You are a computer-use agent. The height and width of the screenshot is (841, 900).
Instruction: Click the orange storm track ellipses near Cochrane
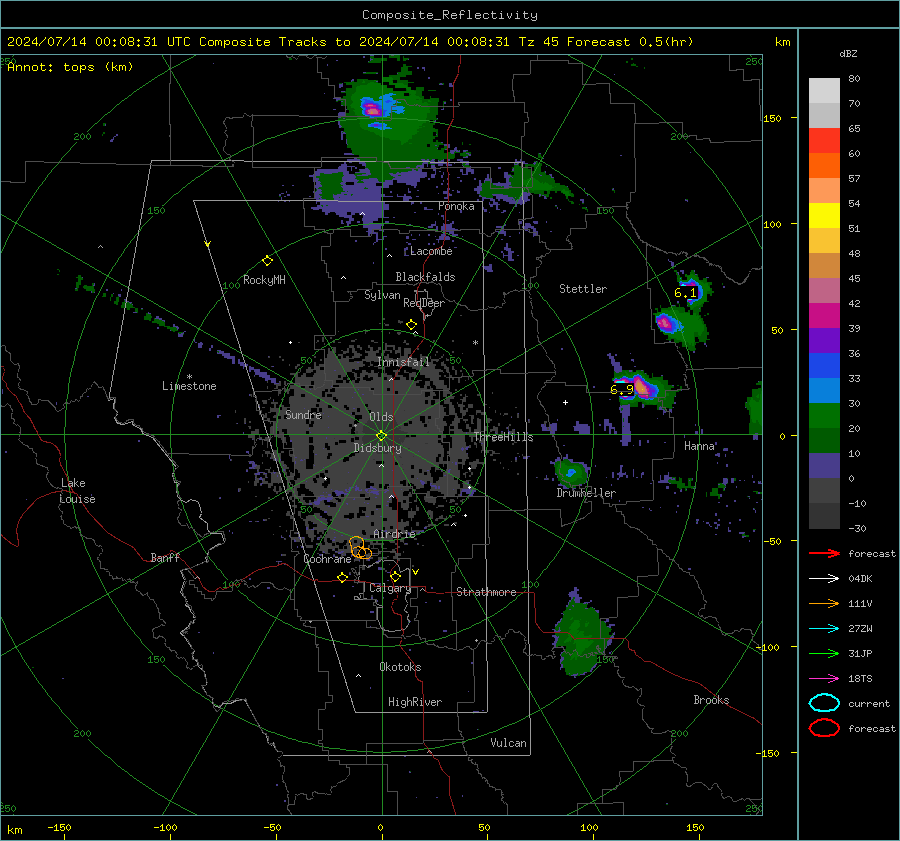pyautogui.click(x=360, y=548)
